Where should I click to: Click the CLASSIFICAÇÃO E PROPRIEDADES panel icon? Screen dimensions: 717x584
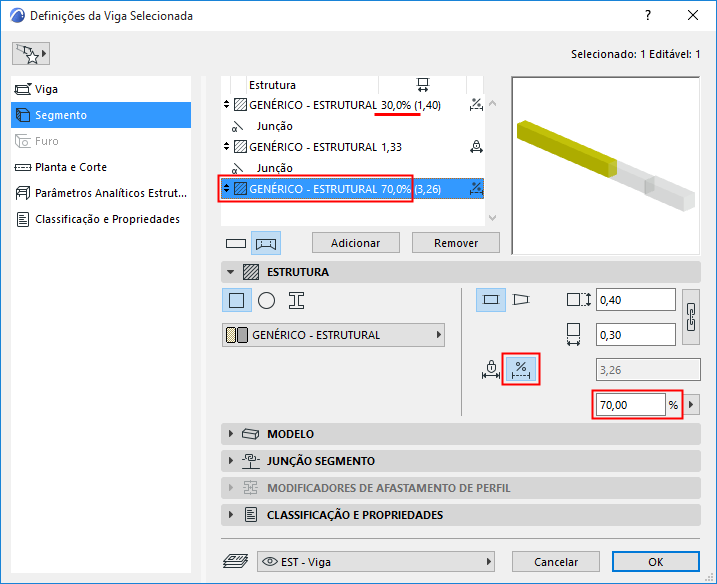[x=251, y=515]
